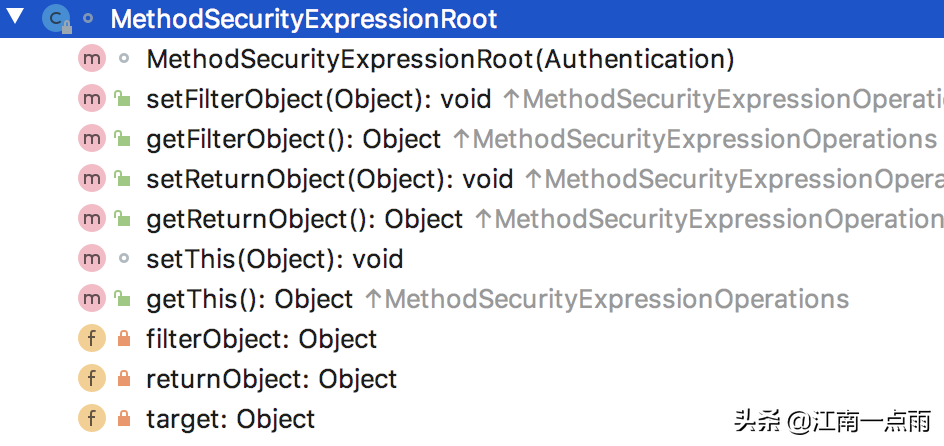
Task: Select getReturnObject(): Object in the structure
Action: pos(304,219)
